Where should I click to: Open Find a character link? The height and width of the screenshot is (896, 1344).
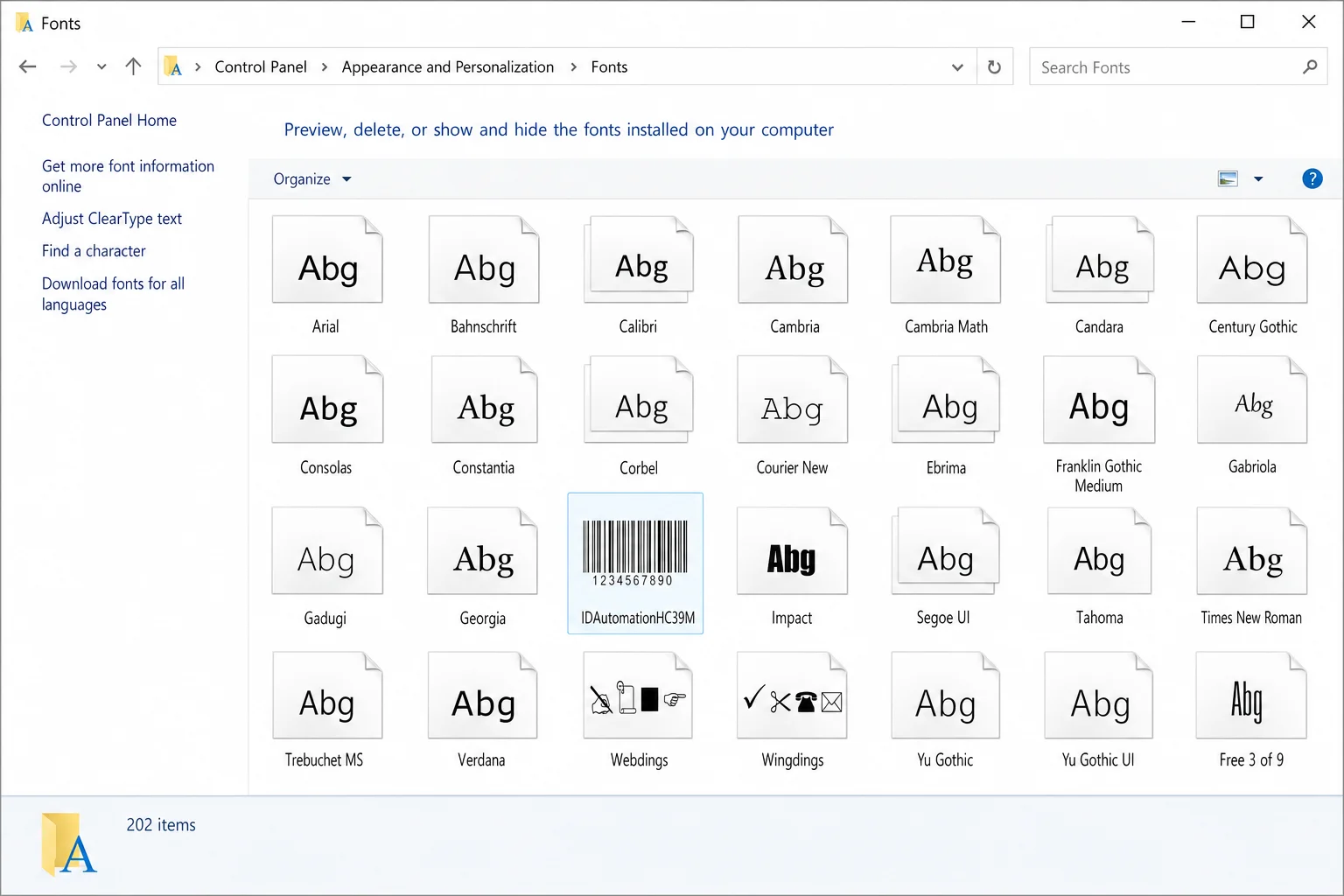(94, 251)
